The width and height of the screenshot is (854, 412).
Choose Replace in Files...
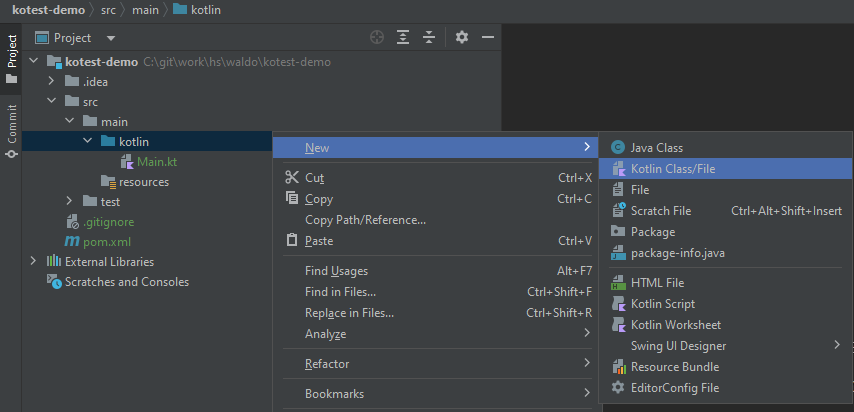[x=435, y=313]
